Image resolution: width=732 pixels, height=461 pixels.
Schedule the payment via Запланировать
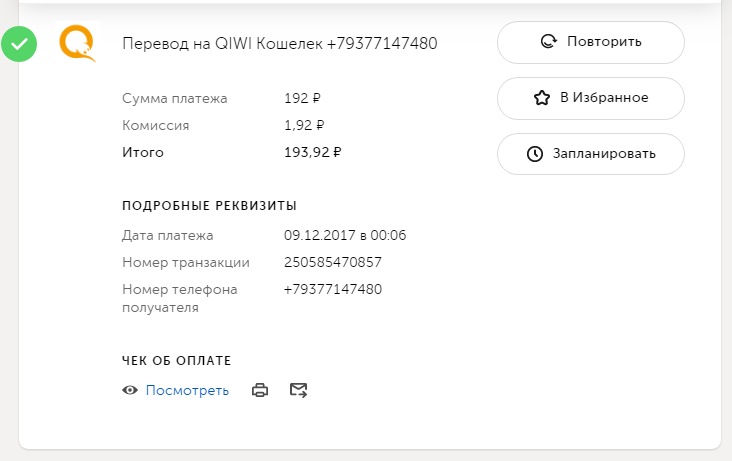[x=590, y=154]
